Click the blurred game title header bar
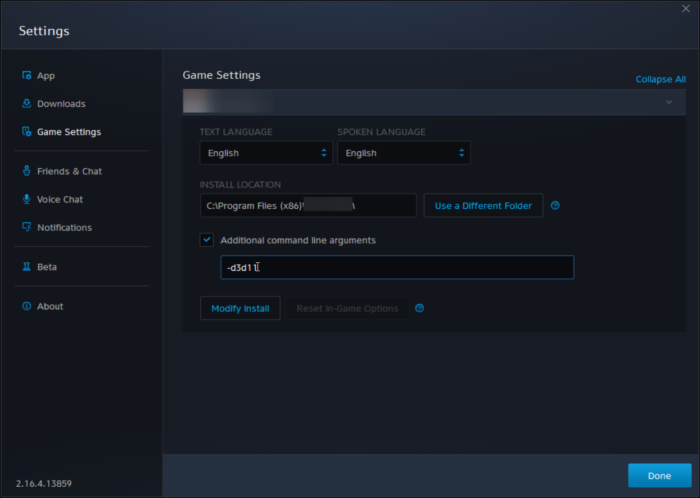Screen dimensions: 700x498 (x=434, y=102)
